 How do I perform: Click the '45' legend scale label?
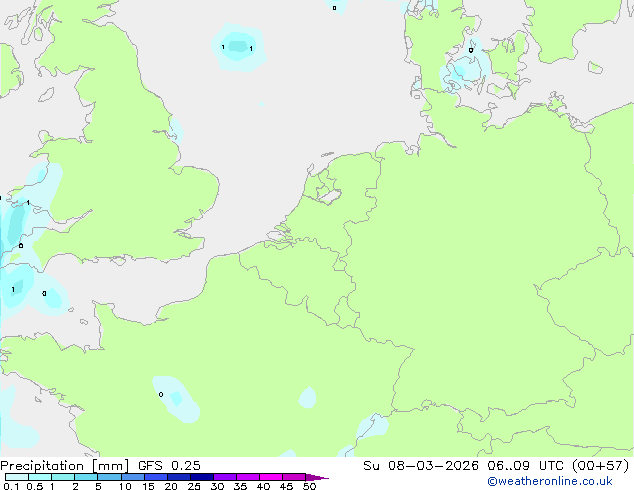(x=286, y=486)
